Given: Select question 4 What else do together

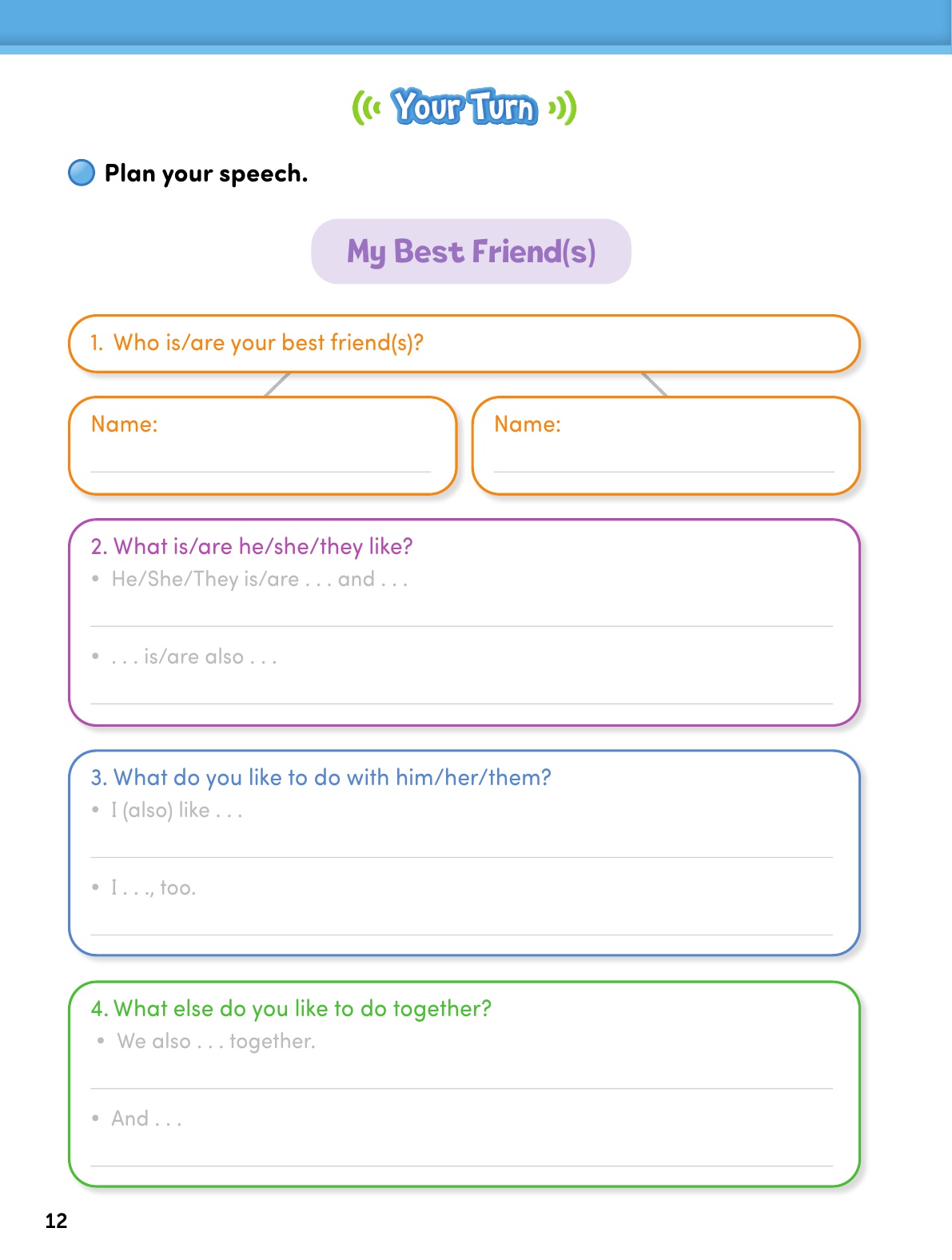Looking at the screenshot, I should click(291, 1009).
